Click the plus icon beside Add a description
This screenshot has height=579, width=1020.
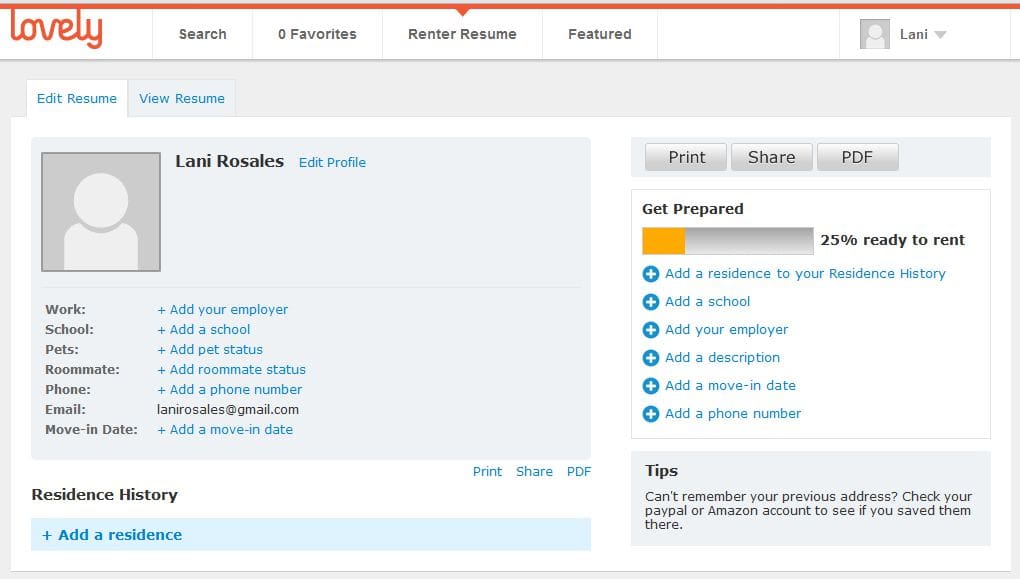tap(650, 358)
